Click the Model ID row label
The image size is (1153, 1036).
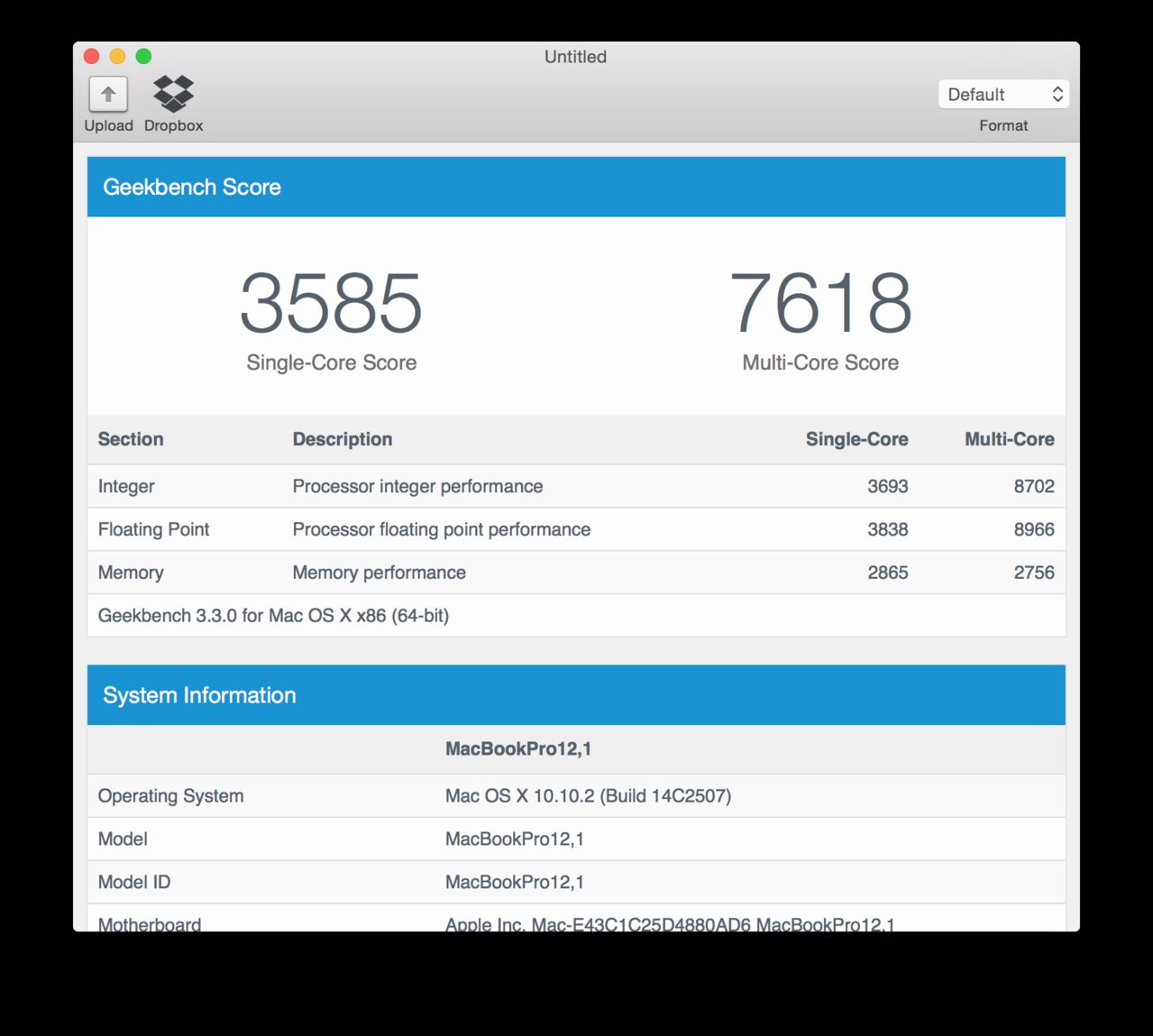pyautogui.click(x=134, y=883)
